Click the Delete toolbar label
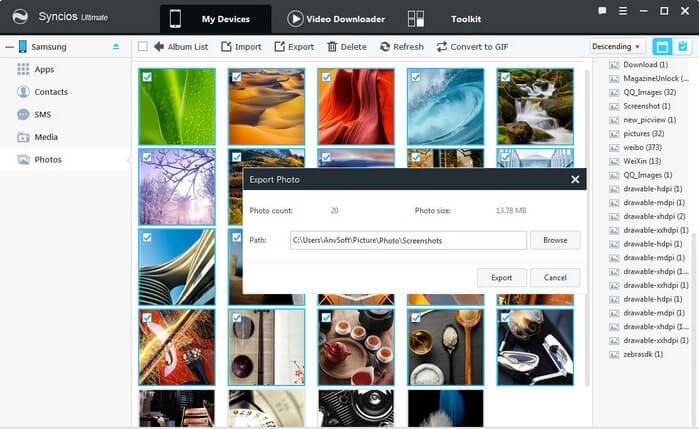 tap(354, 46)
